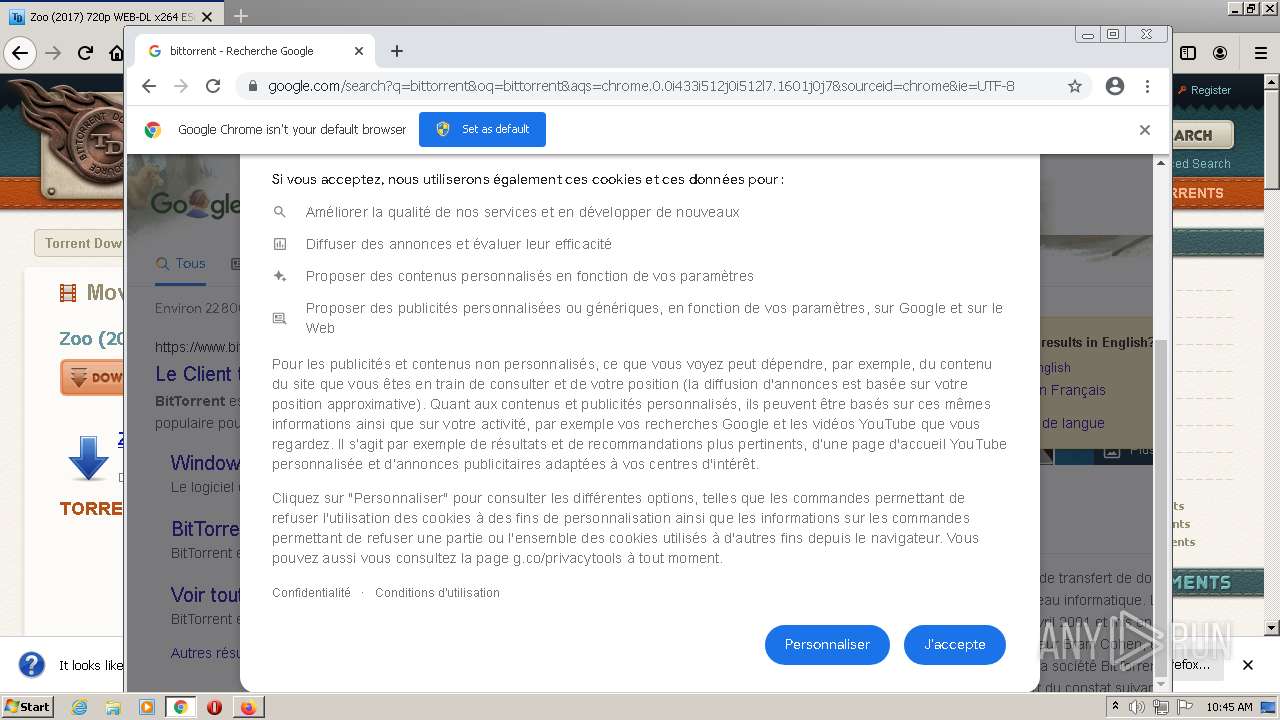Screen dimensions: 1280x720
Task: Dismiss the default browser infobar
Action: tap(1145, 130)
